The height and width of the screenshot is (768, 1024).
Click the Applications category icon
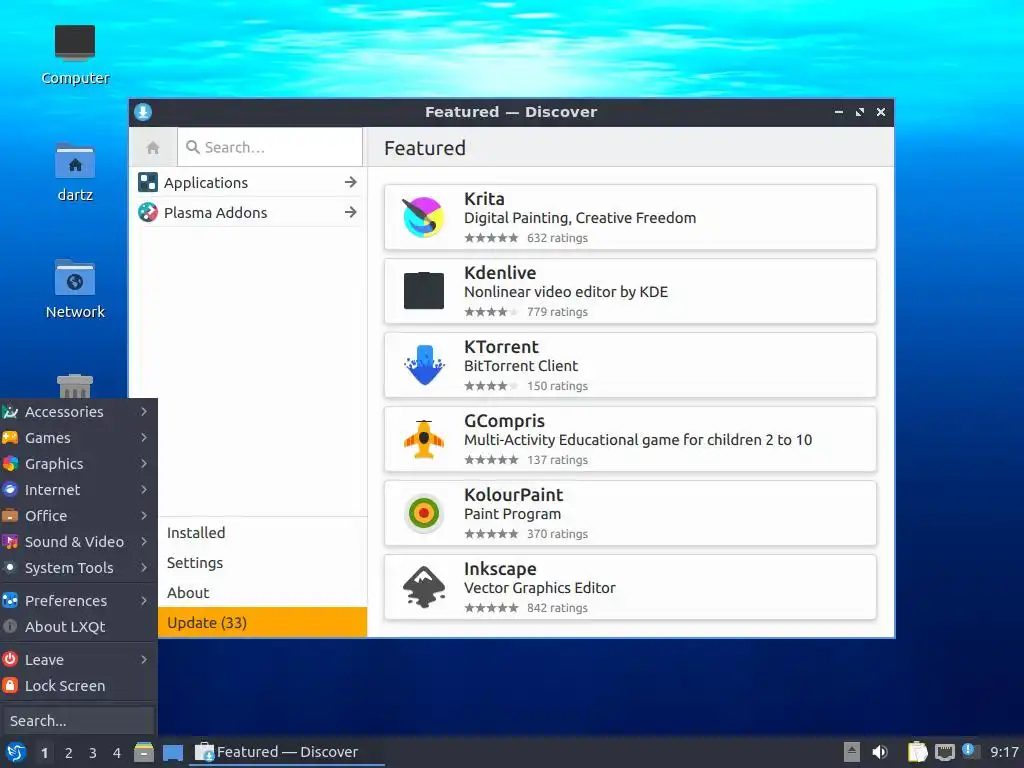pyautogui.click(x=148, y=182)
